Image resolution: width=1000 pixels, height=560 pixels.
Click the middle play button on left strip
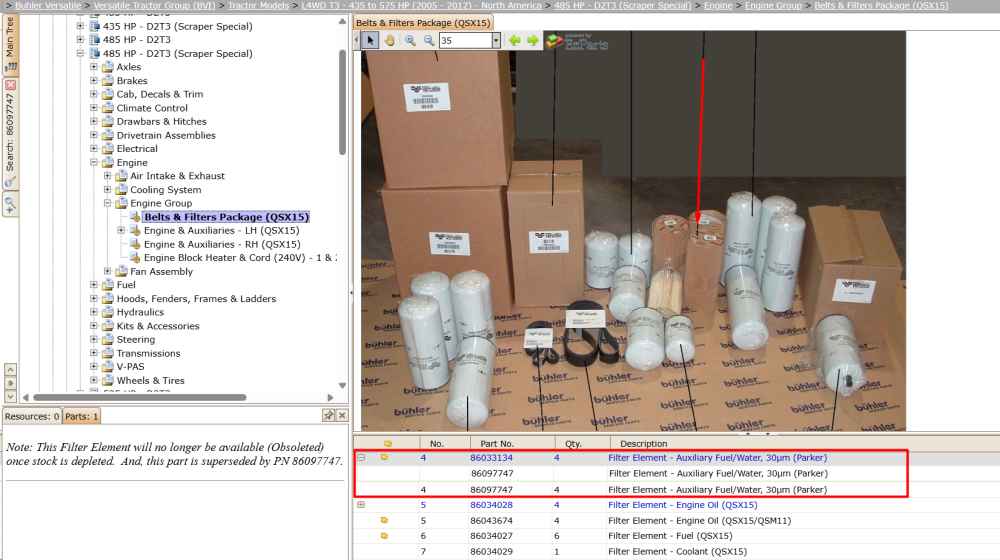[10, 383]
